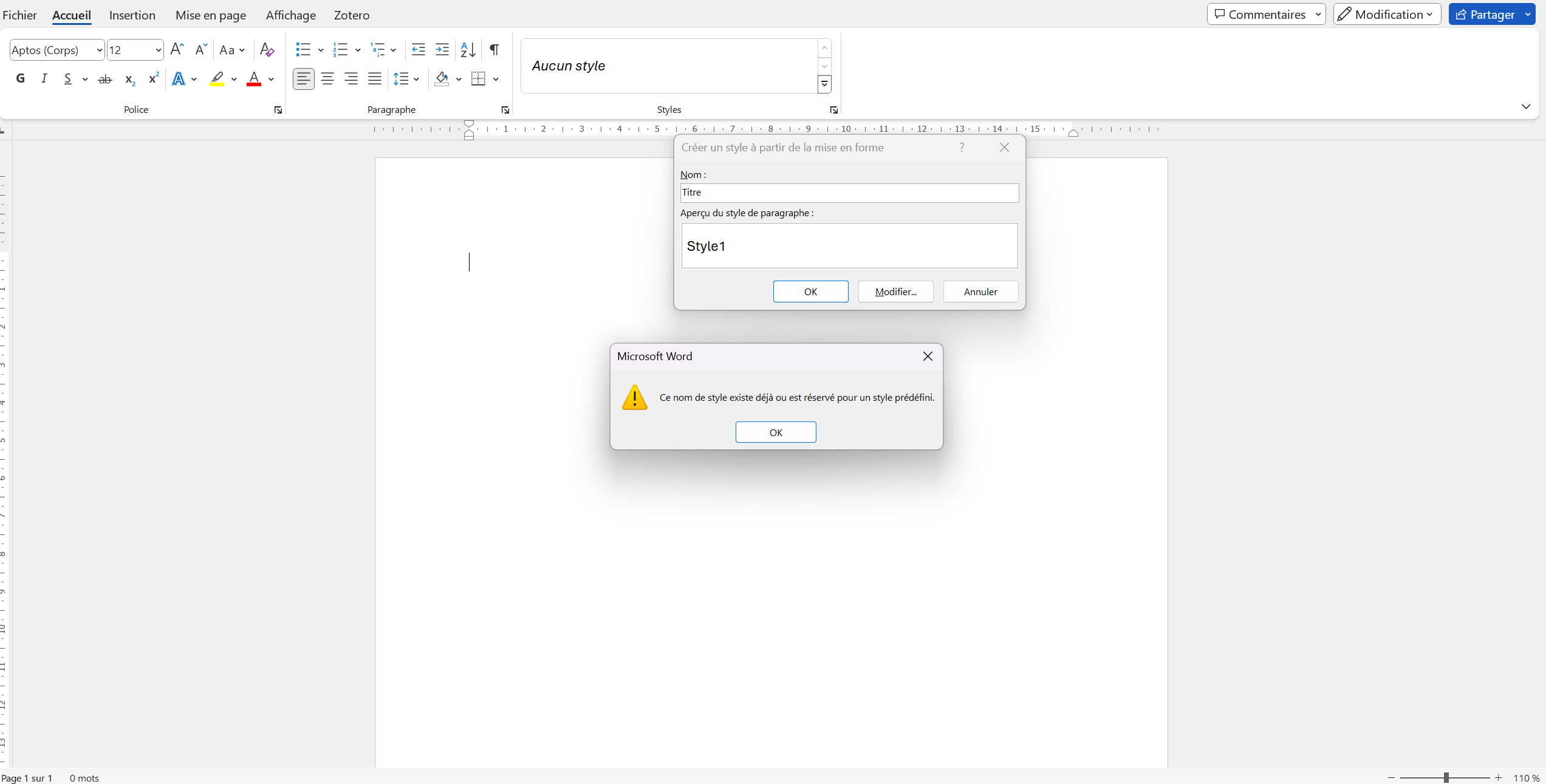Expand the underline style arrow
This screenshot has height=784, width=1546.
[x=85, y=80]
